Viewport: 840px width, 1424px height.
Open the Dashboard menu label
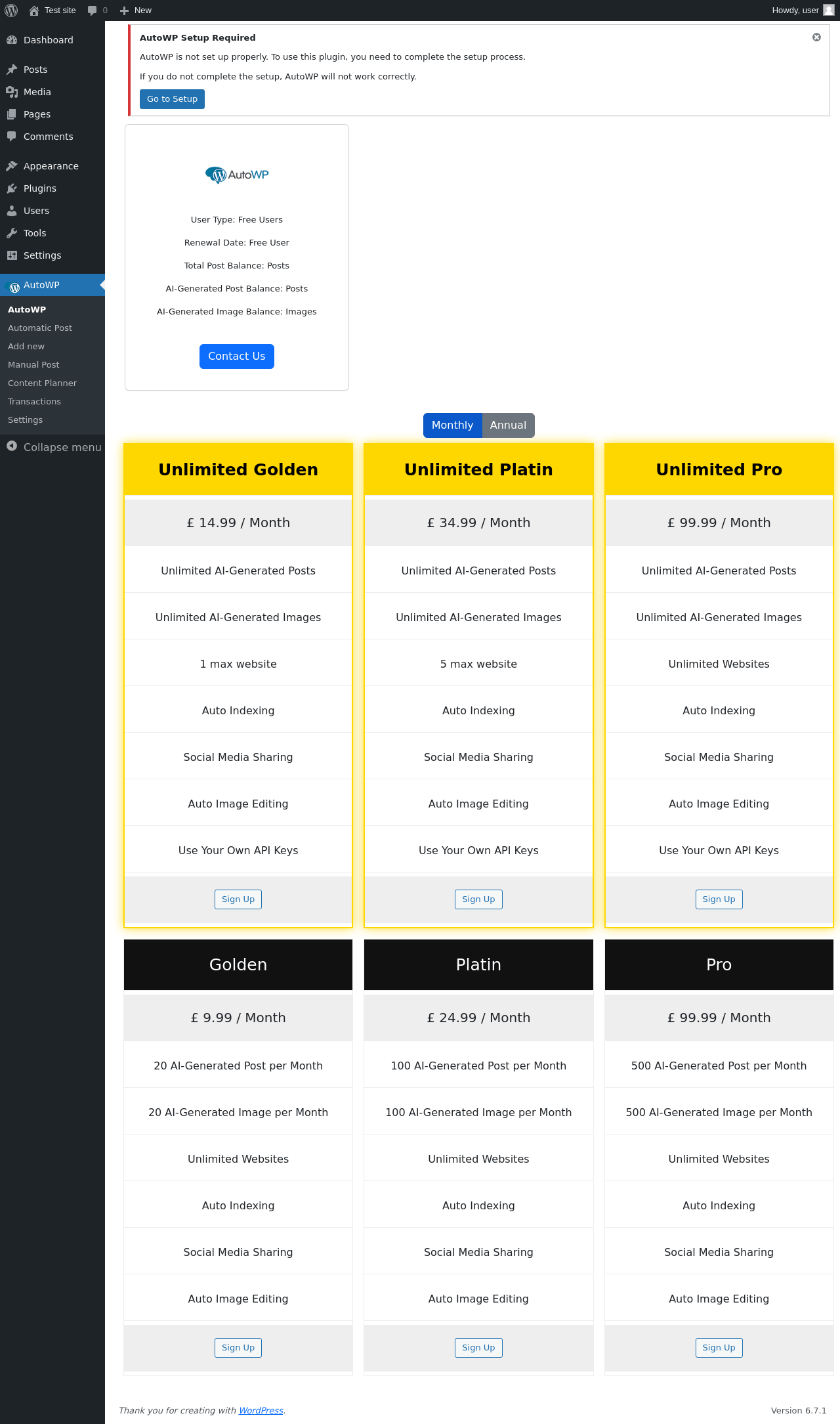[49, 40]
